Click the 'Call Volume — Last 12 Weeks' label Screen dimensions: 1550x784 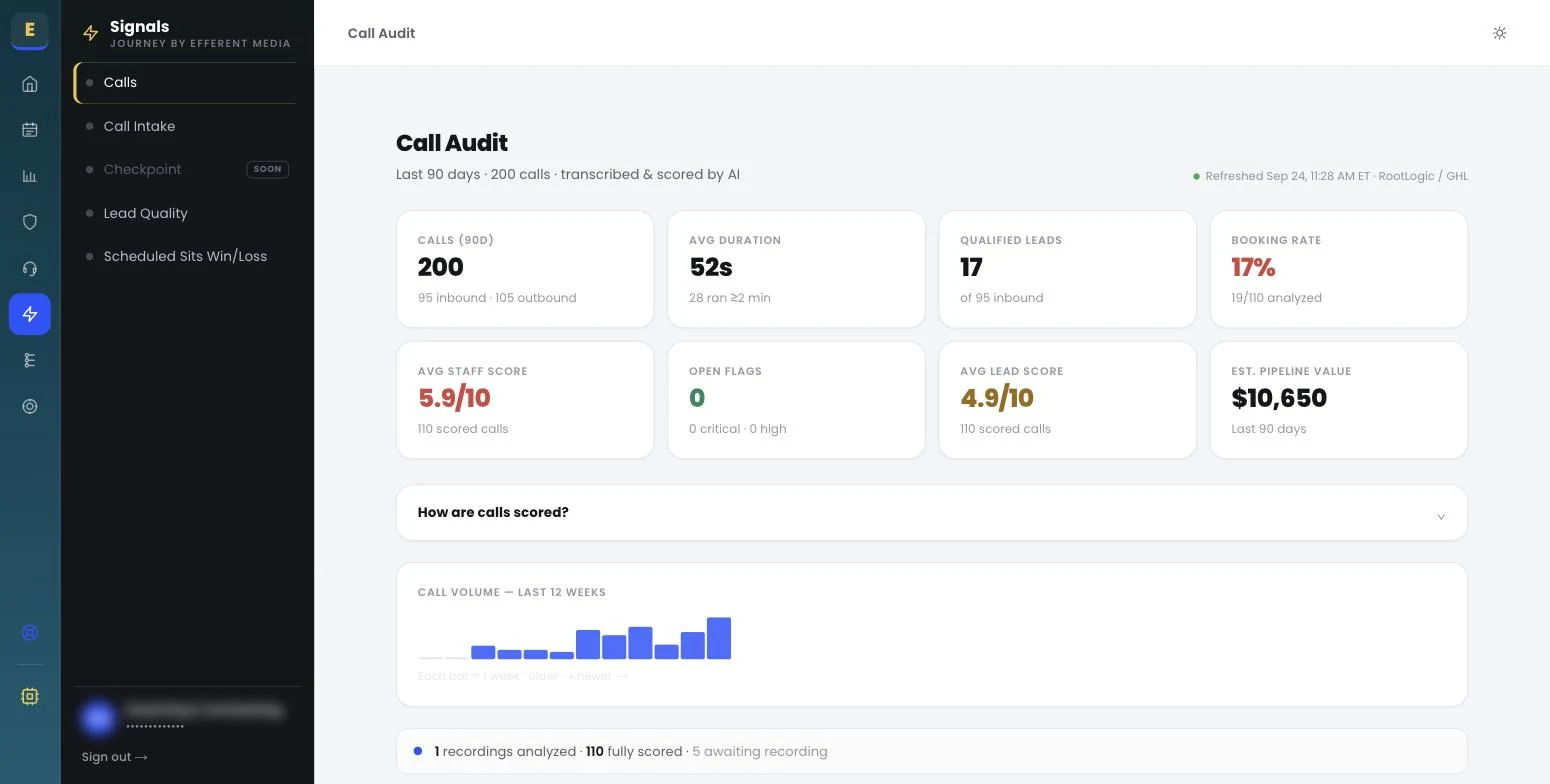pos(512,592)
